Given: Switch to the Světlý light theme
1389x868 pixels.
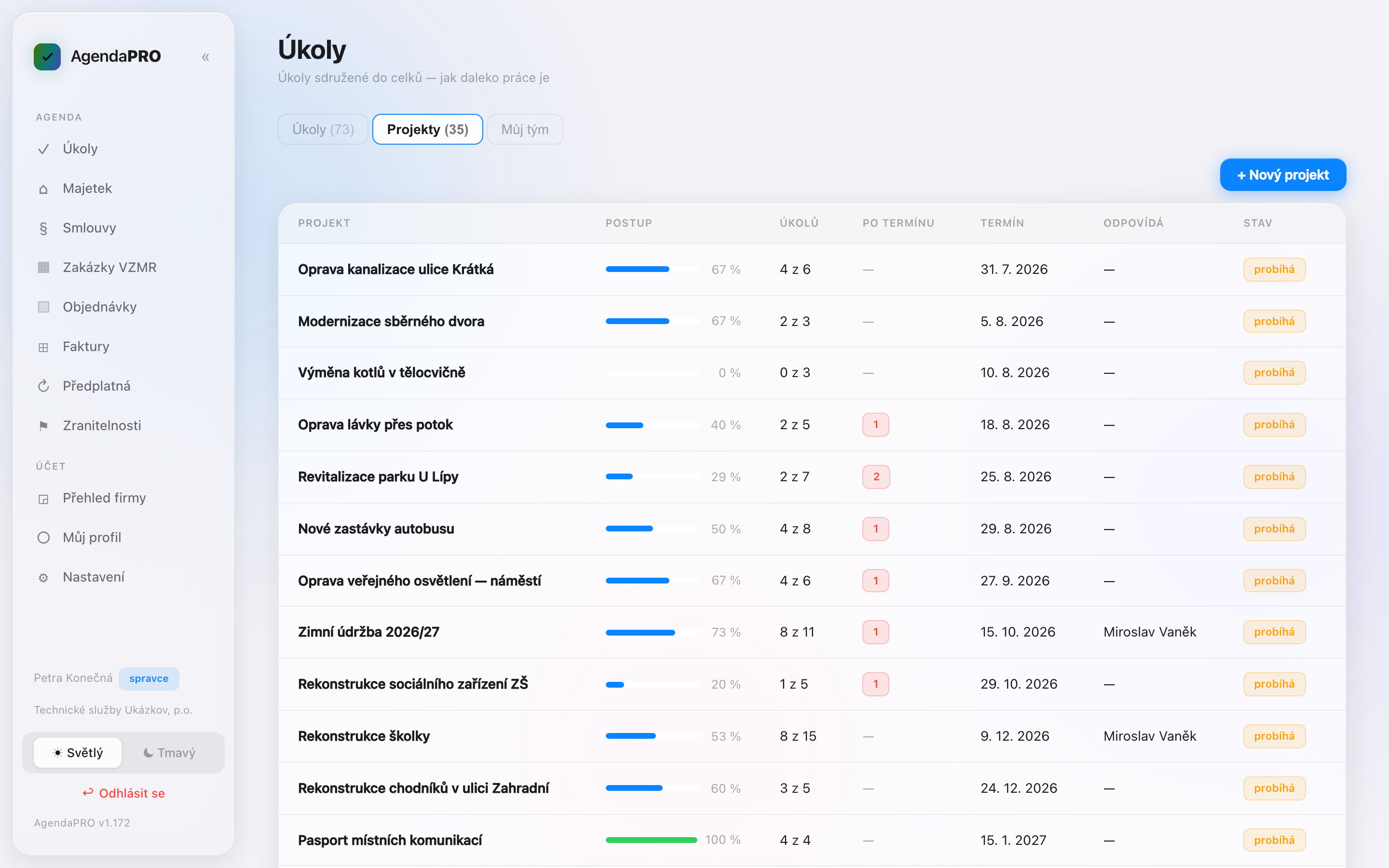Looking at the screenshot, I should pyautogui.click(x=78, y=753).
